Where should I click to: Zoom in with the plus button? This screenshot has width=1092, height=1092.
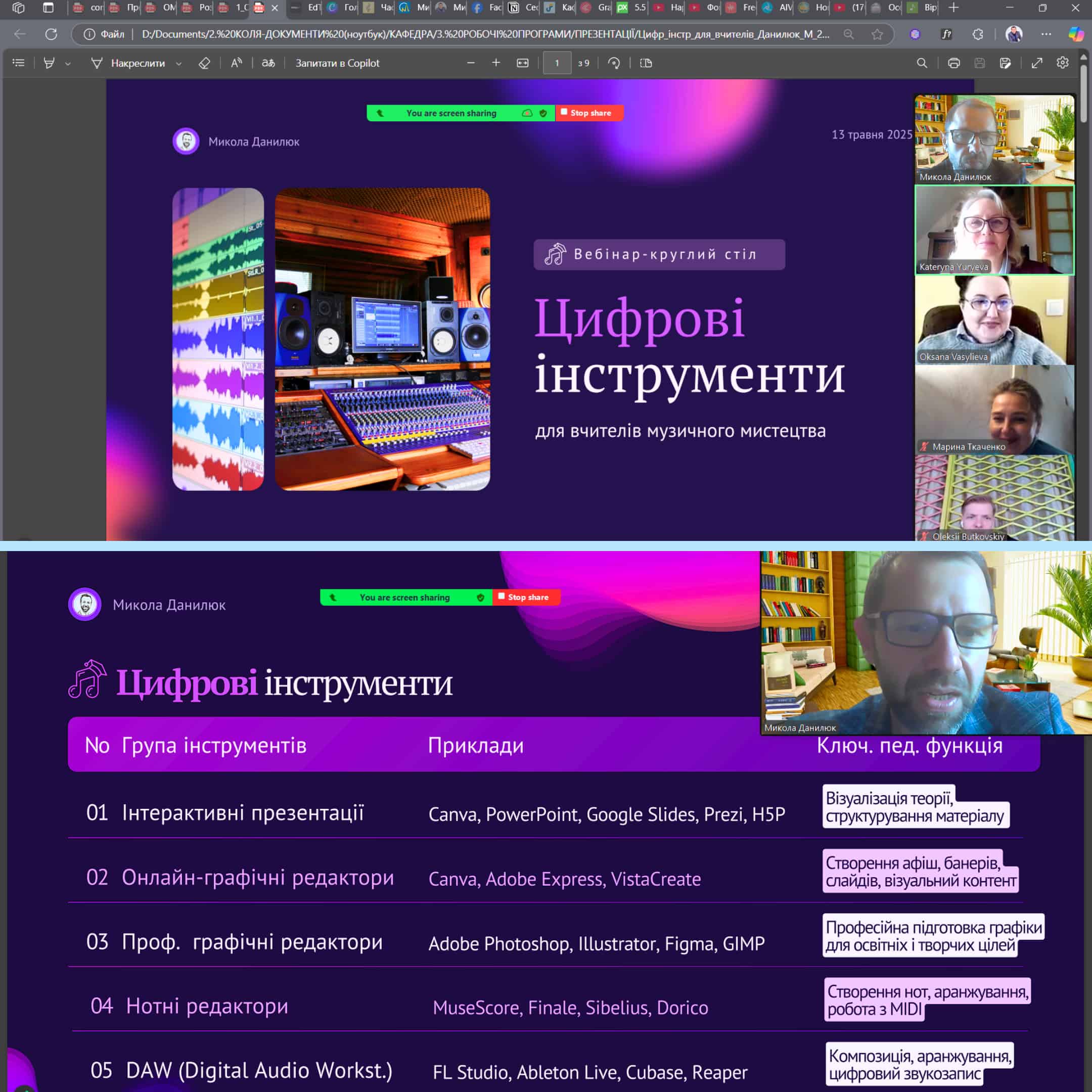(x=495, y=63)
